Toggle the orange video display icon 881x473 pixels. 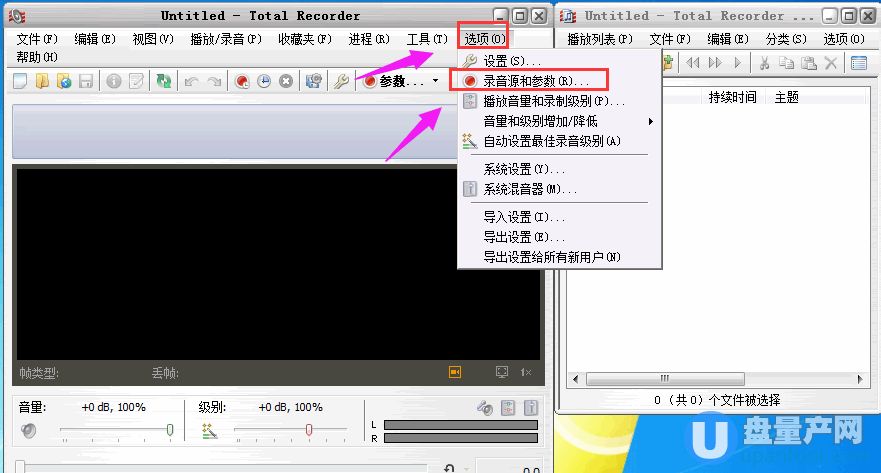455,372
